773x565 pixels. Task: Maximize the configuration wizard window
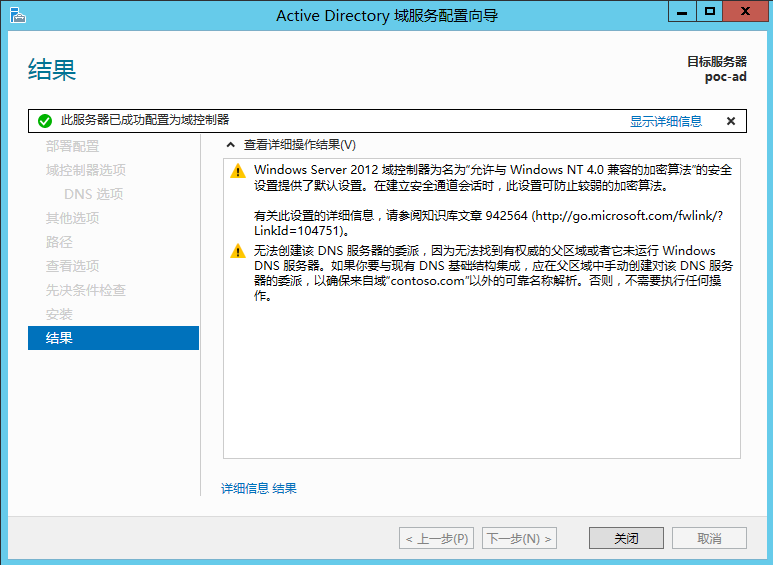[709, 11]
